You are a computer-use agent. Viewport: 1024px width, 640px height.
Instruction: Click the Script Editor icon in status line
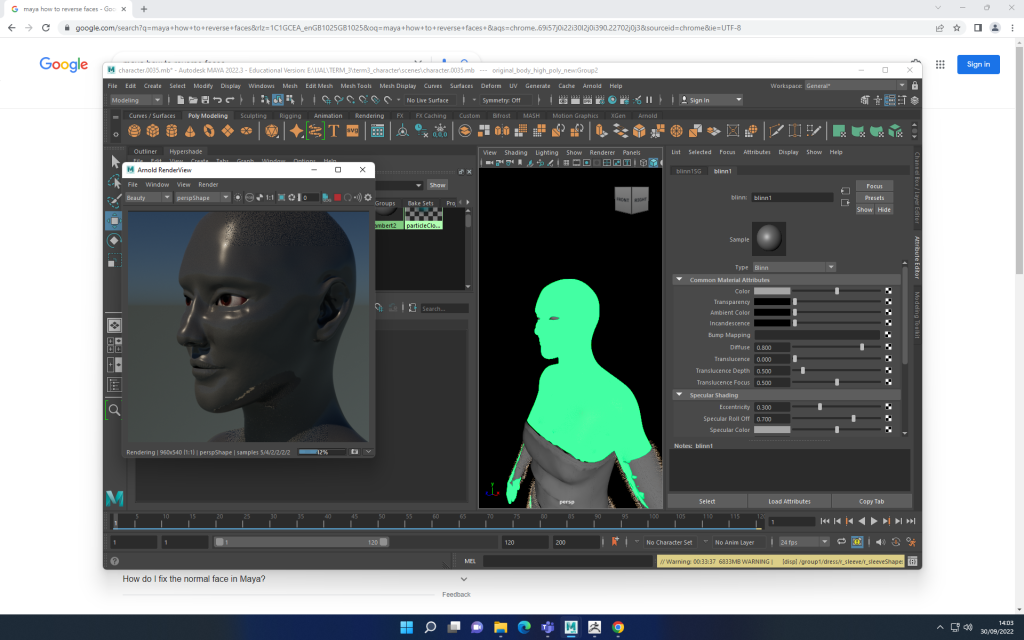click(912, 561)
